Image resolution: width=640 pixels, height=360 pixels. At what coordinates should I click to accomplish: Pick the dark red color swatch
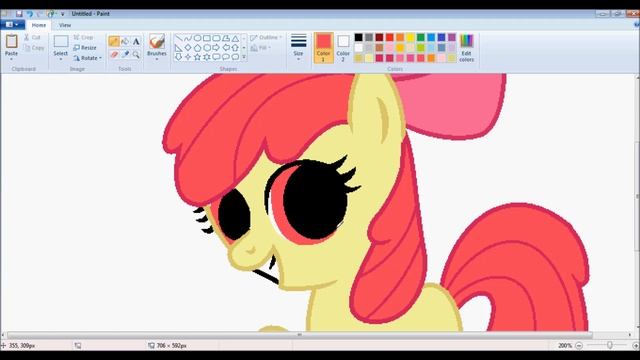coord(379,38)
